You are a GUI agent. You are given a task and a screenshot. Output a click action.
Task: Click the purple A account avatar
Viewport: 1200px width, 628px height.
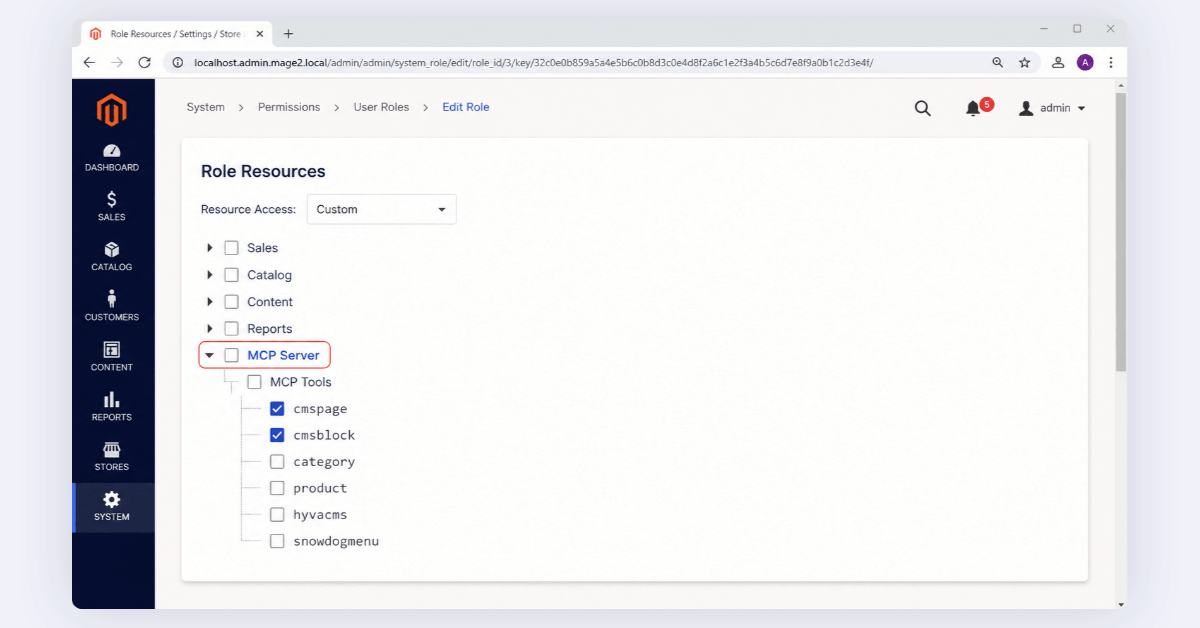tap(1085, 62)
